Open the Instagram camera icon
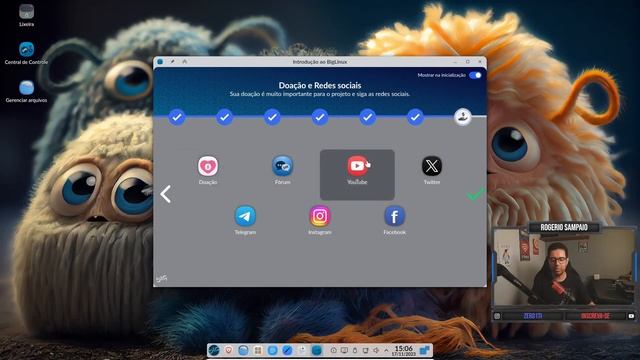This screenshot has height=360, width=640. [x=320, y=216]
